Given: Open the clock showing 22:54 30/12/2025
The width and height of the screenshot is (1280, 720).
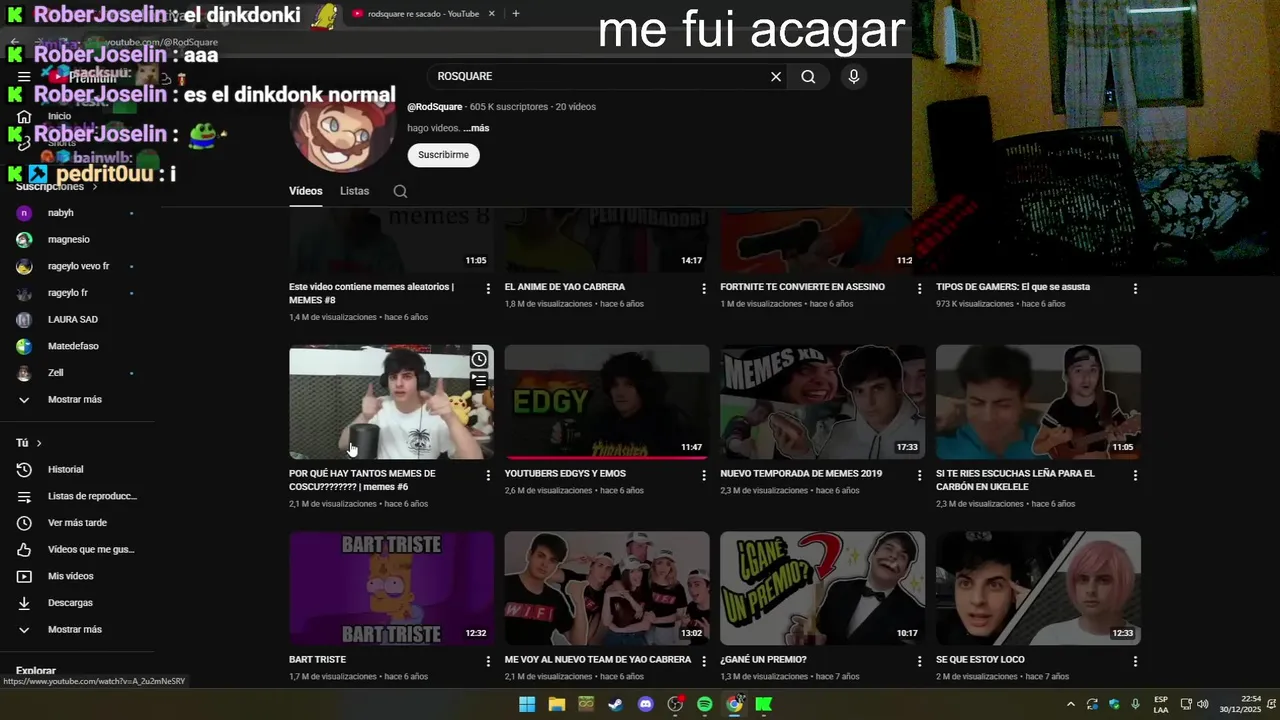Looking at the screenshot, I should coord(1240,704).
